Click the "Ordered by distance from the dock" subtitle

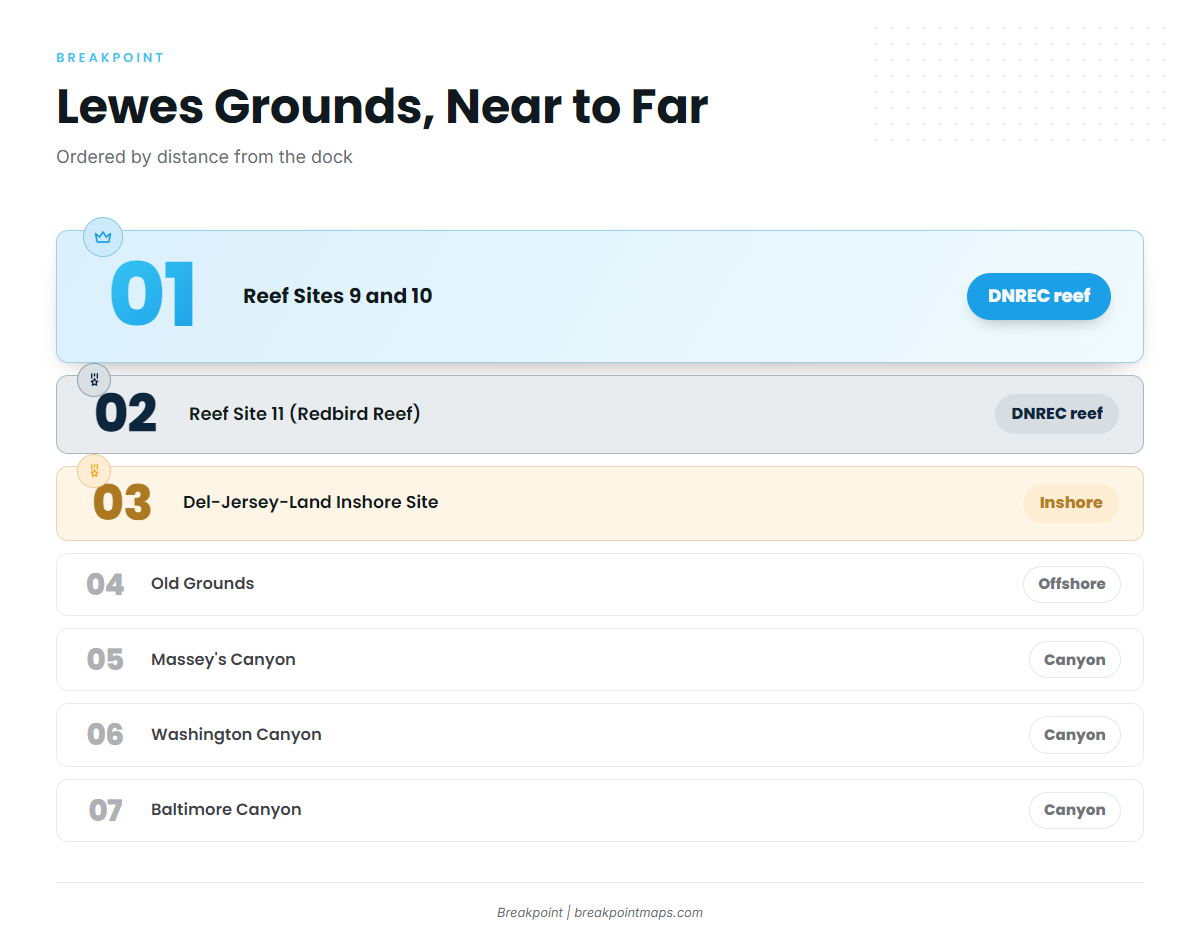(x=204, y=157)
